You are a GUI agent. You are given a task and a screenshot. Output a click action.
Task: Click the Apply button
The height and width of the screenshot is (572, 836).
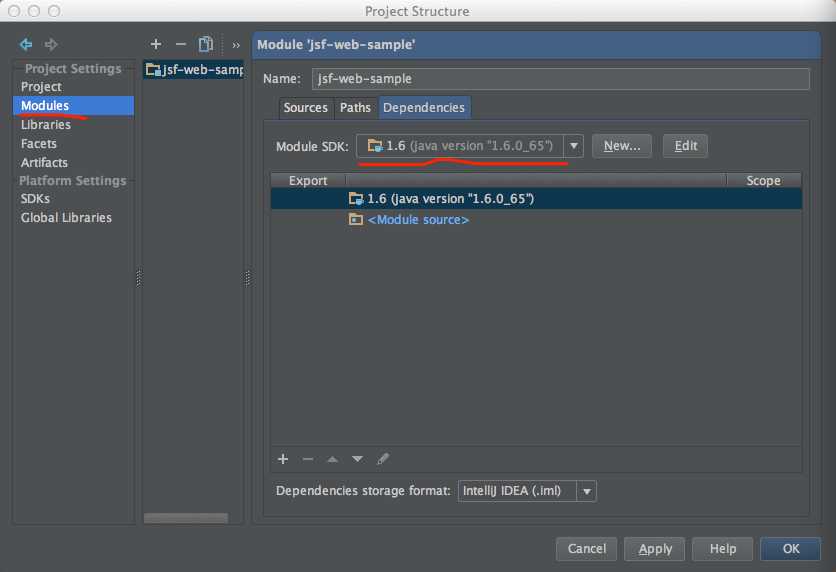pos(655,549)
